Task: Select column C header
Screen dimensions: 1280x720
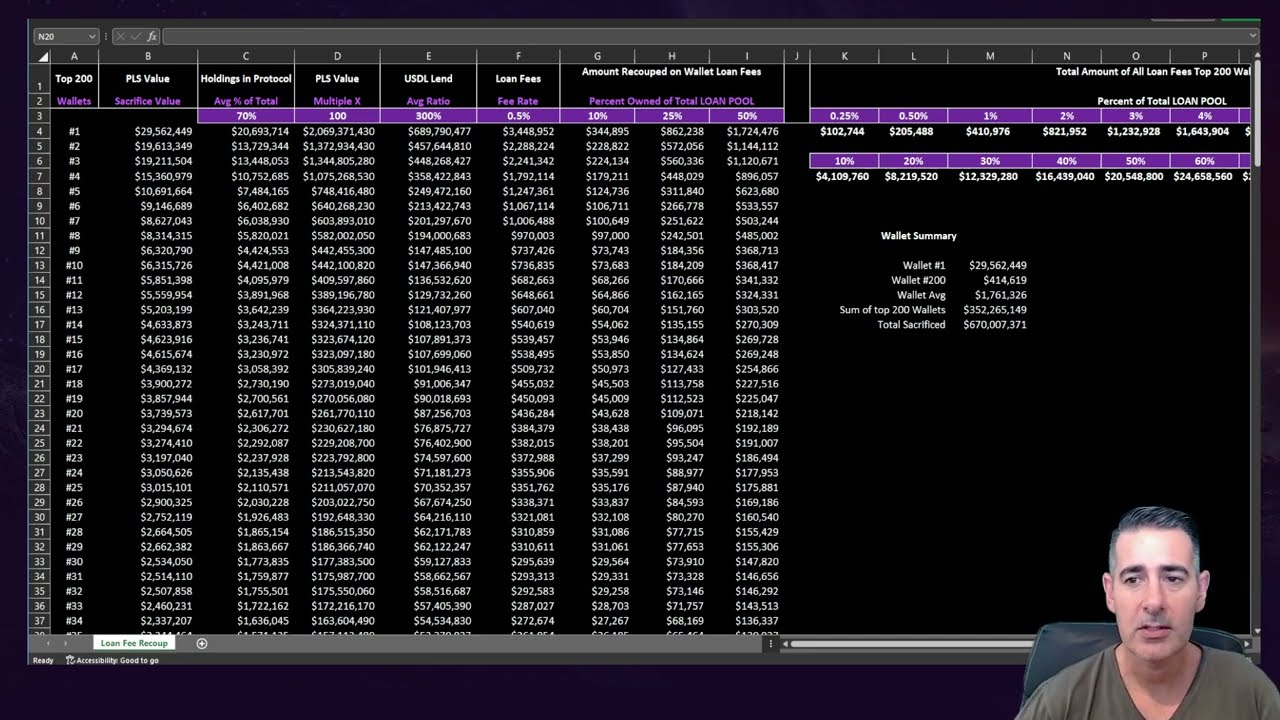Action: click(x=246, y=56)
